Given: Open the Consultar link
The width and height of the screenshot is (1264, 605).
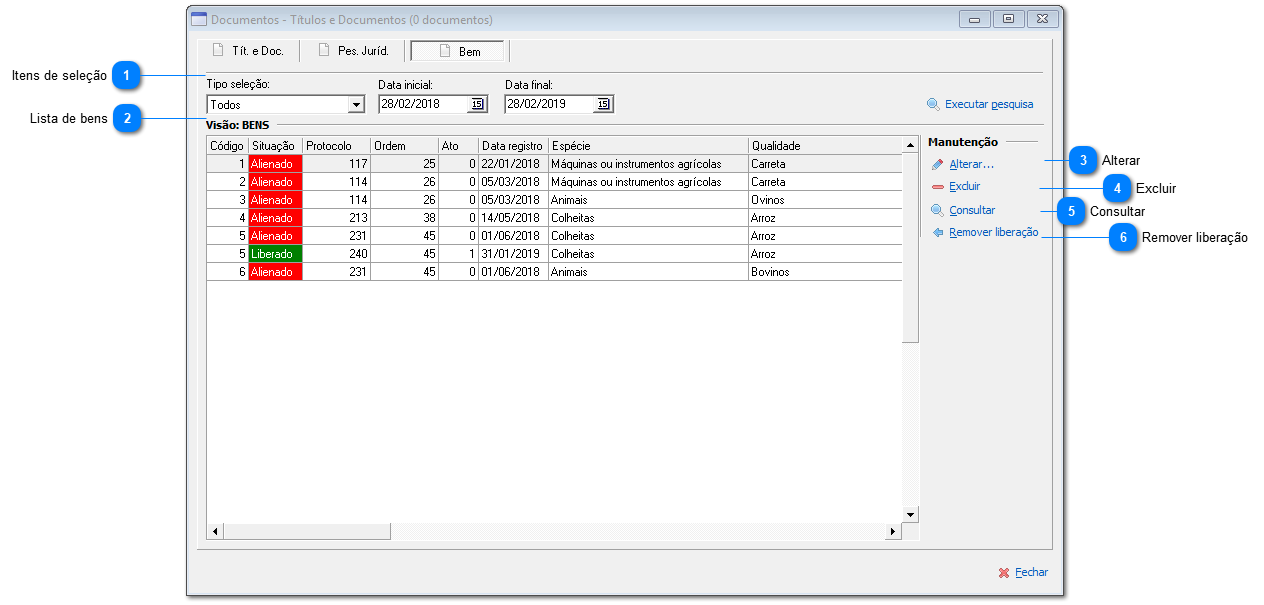Looking at the screenshot, I should coord(972,210).
